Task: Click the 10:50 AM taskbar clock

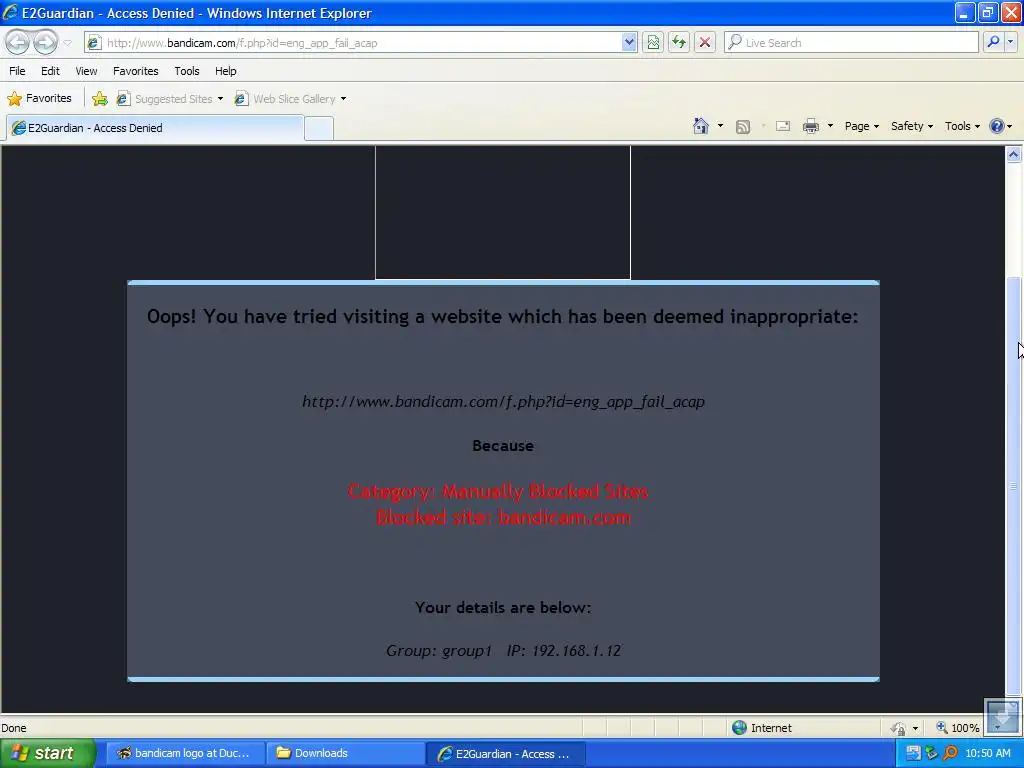Action: coord(987,754)
